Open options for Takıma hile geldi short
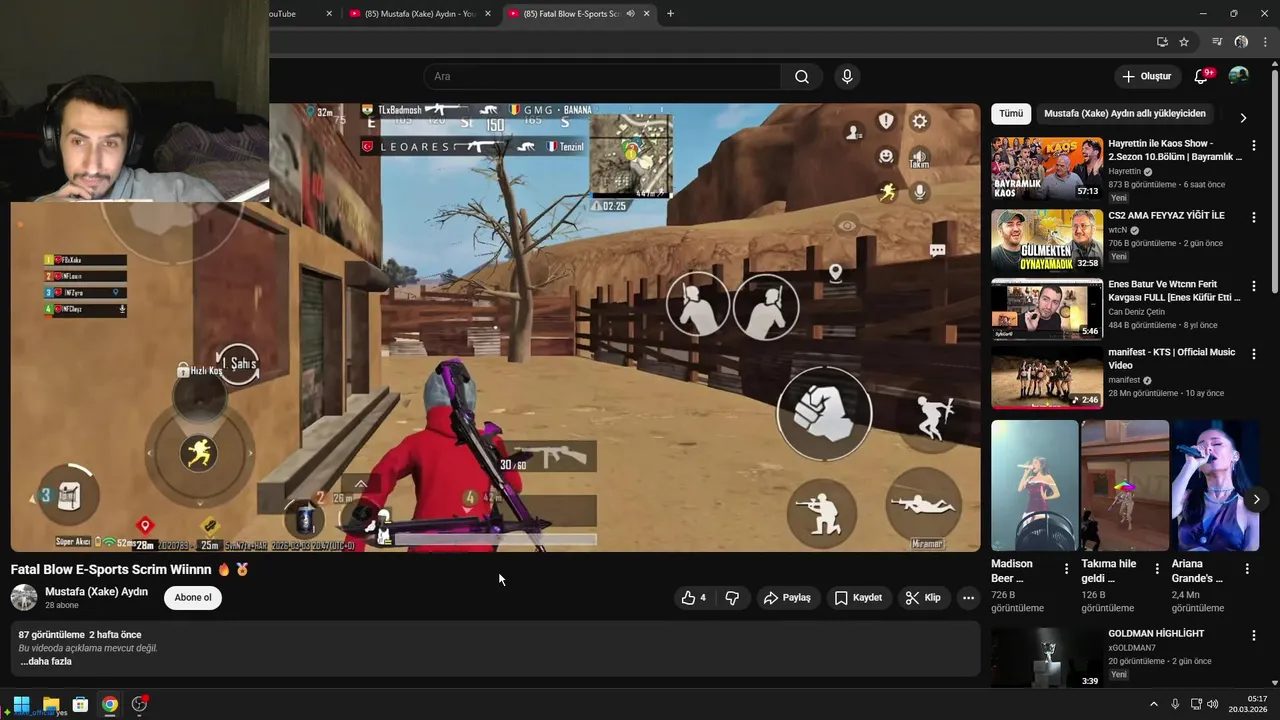The image size is (1280, 720). (1157, 569)
